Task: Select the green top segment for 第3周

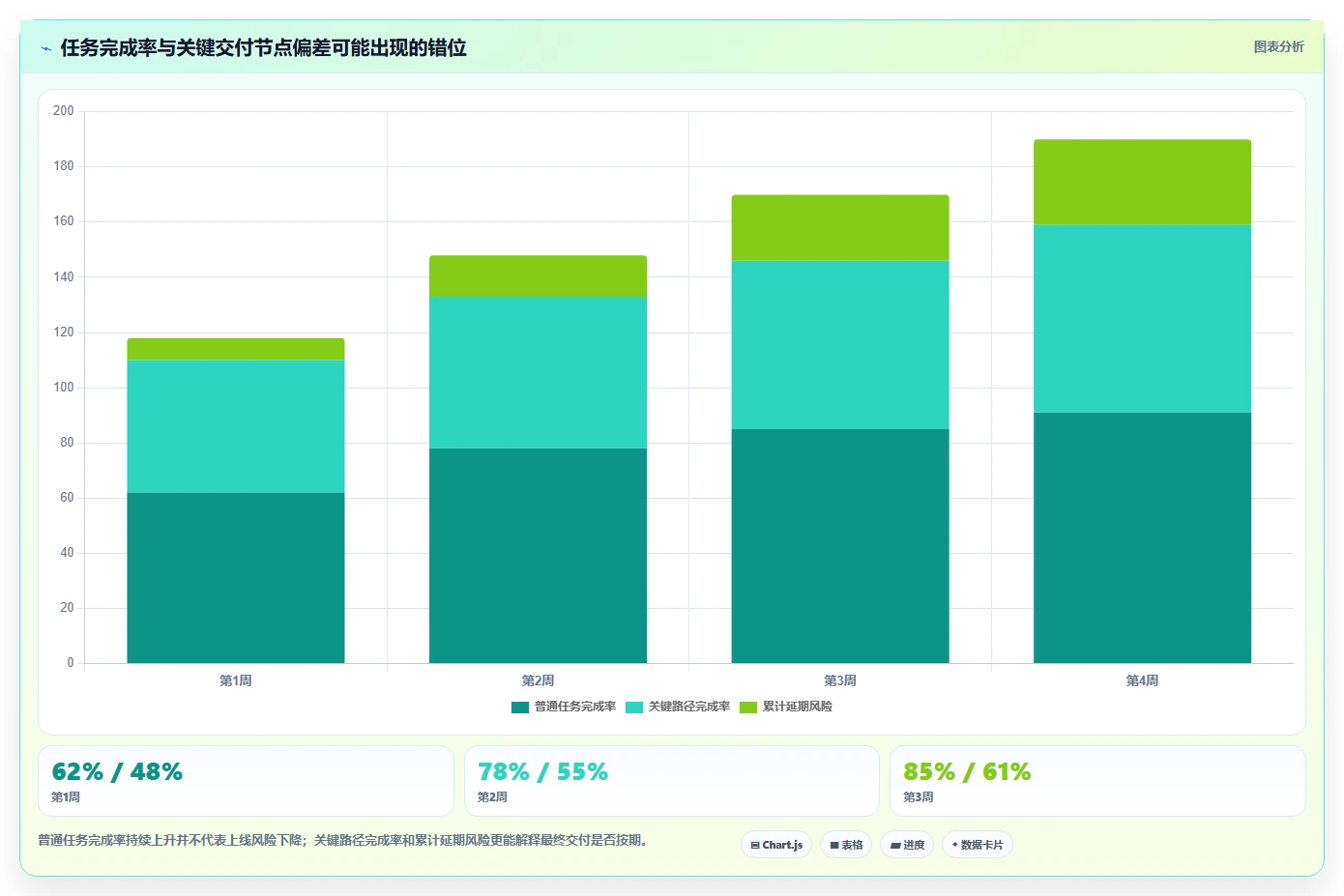Action: tap(840, 228)
